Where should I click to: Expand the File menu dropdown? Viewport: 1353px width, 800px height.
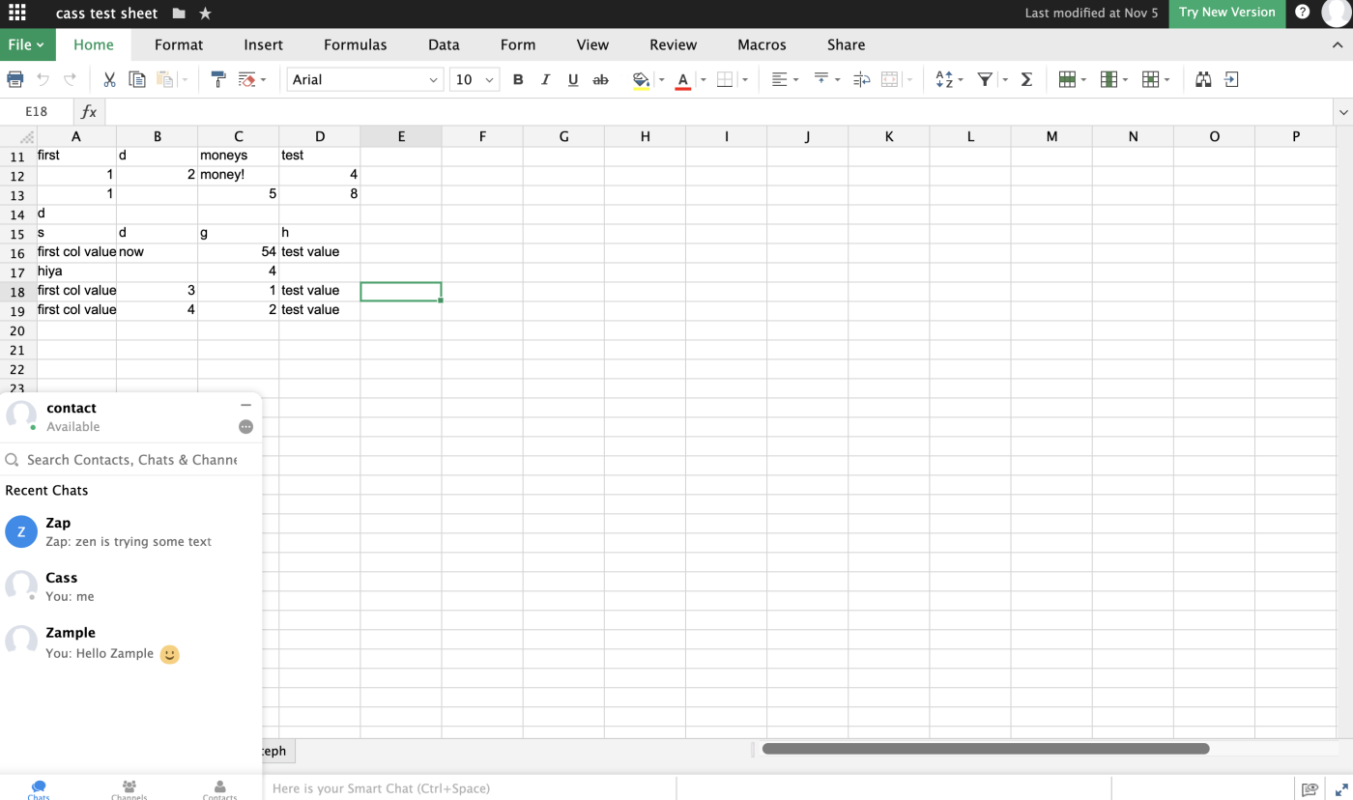(x=27, y=45)
